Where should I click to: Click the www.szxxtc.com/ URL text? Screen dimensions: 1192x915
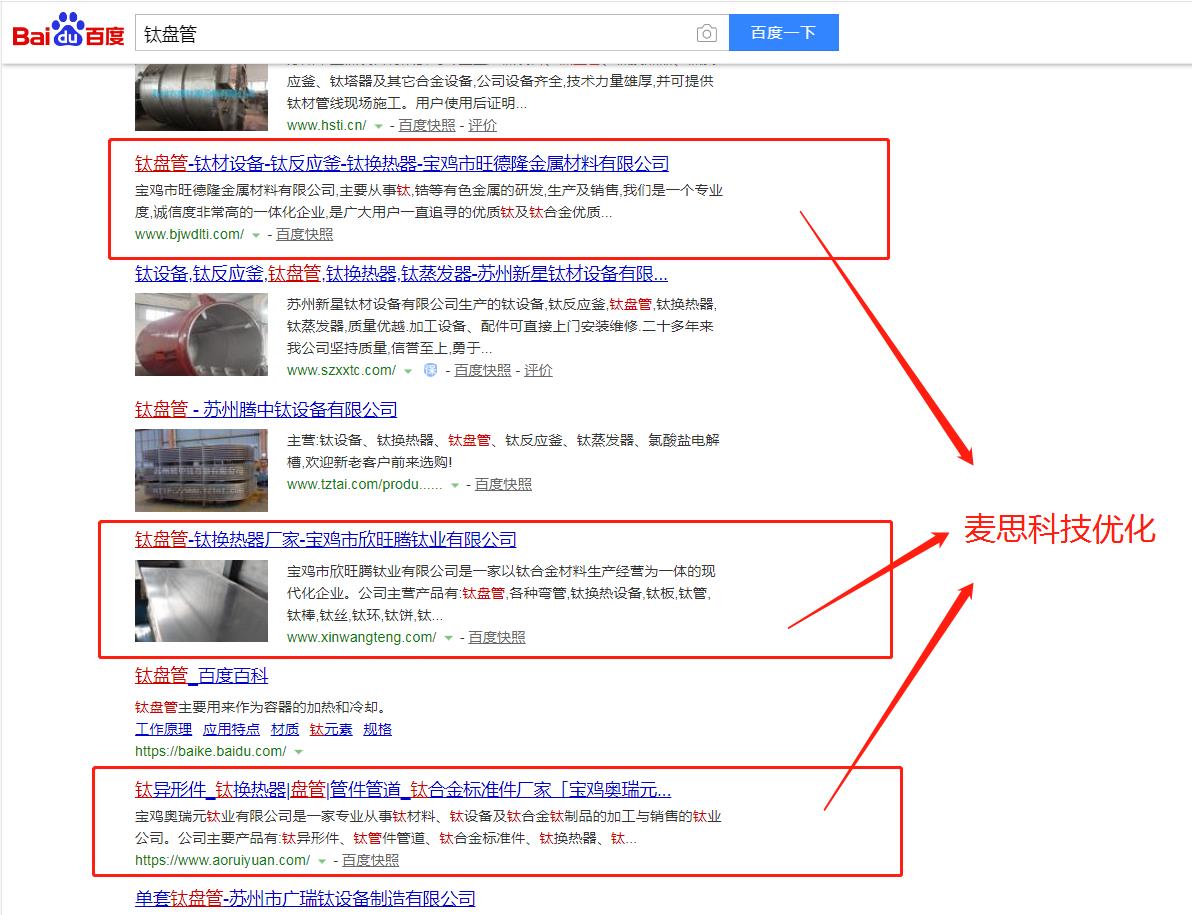341,370
